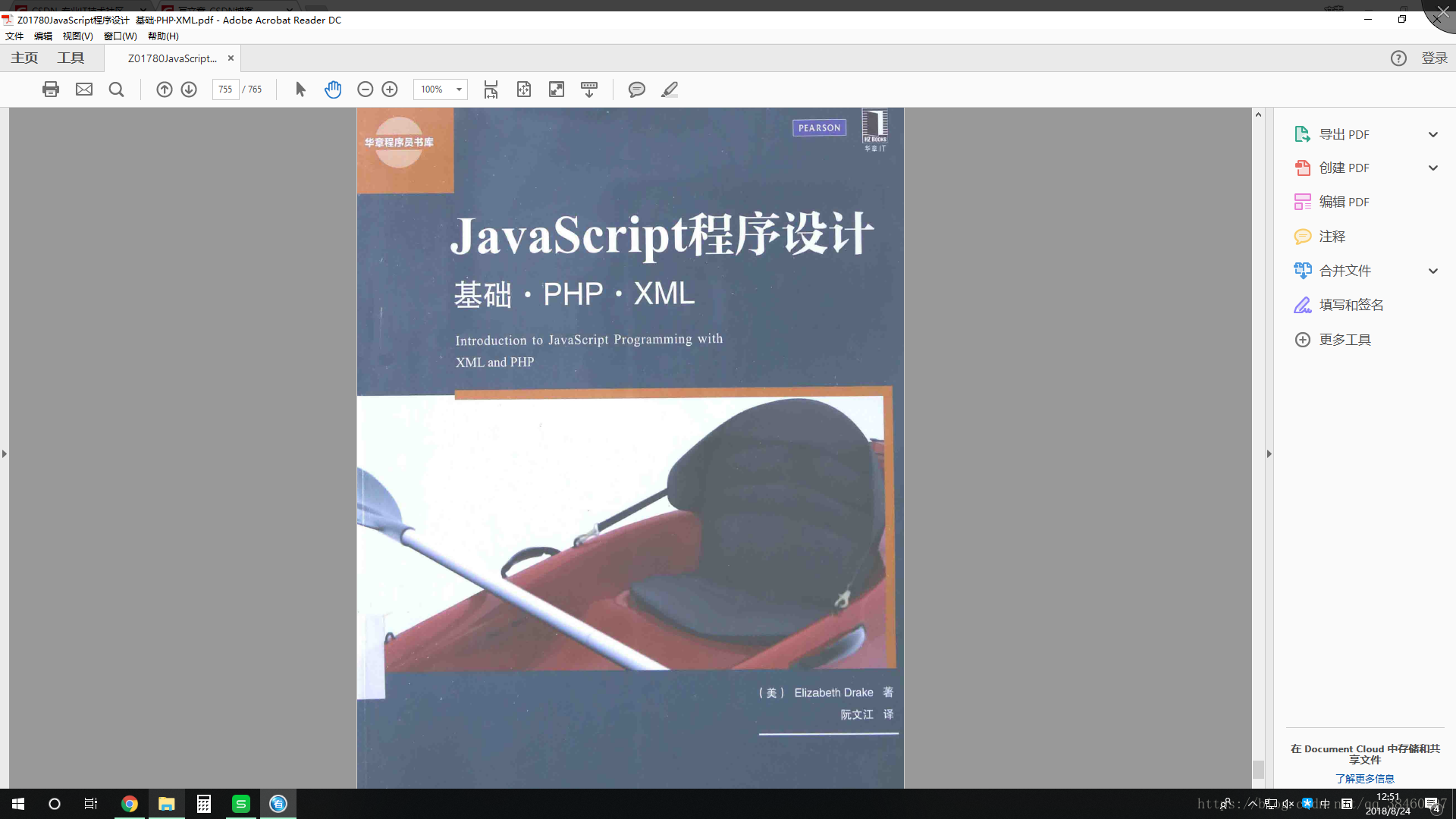
Task: Open File Explorer from taskbar
Action: point(166,804)
